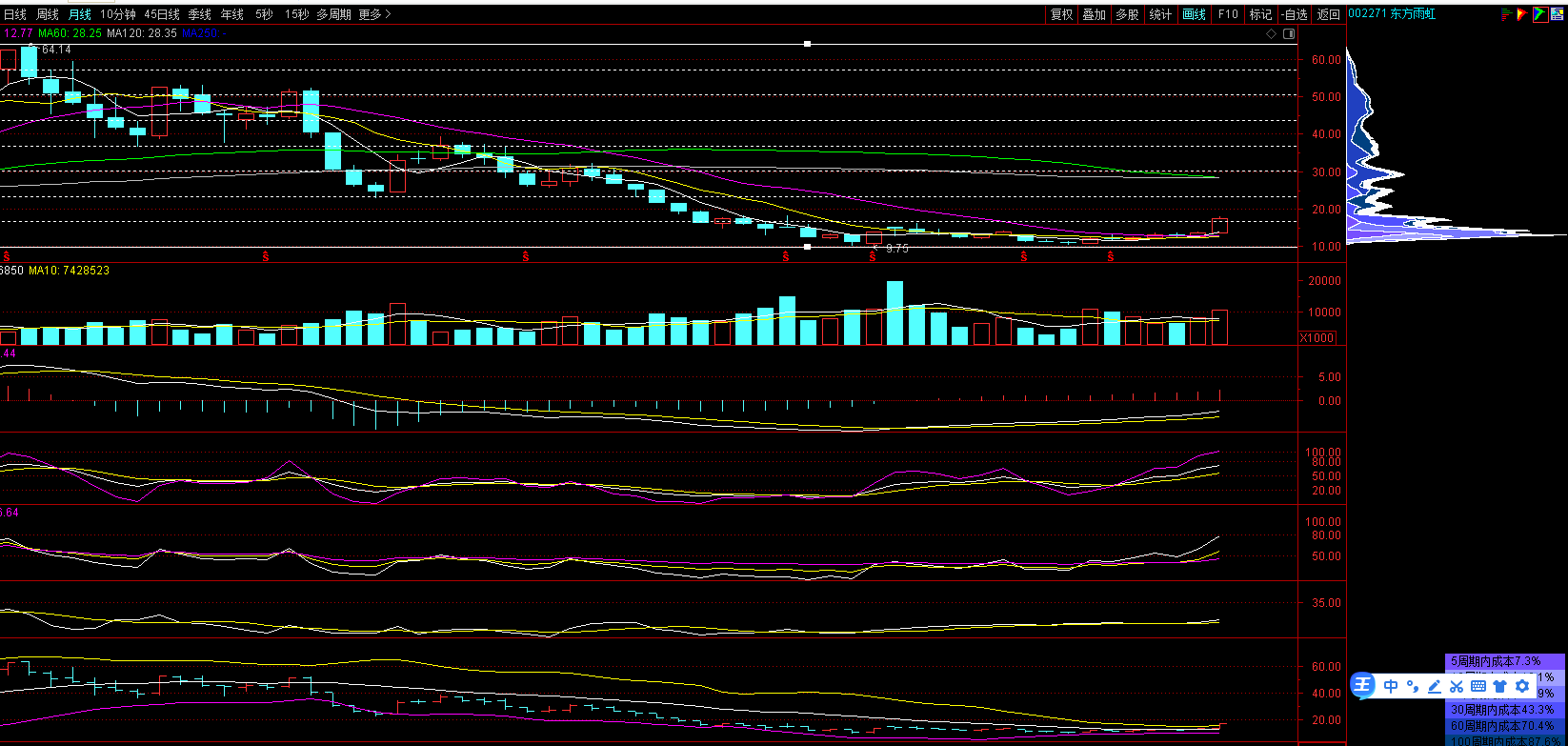
Task: Click the top horizontal line handle square
Action: click(x=808, y=44)
